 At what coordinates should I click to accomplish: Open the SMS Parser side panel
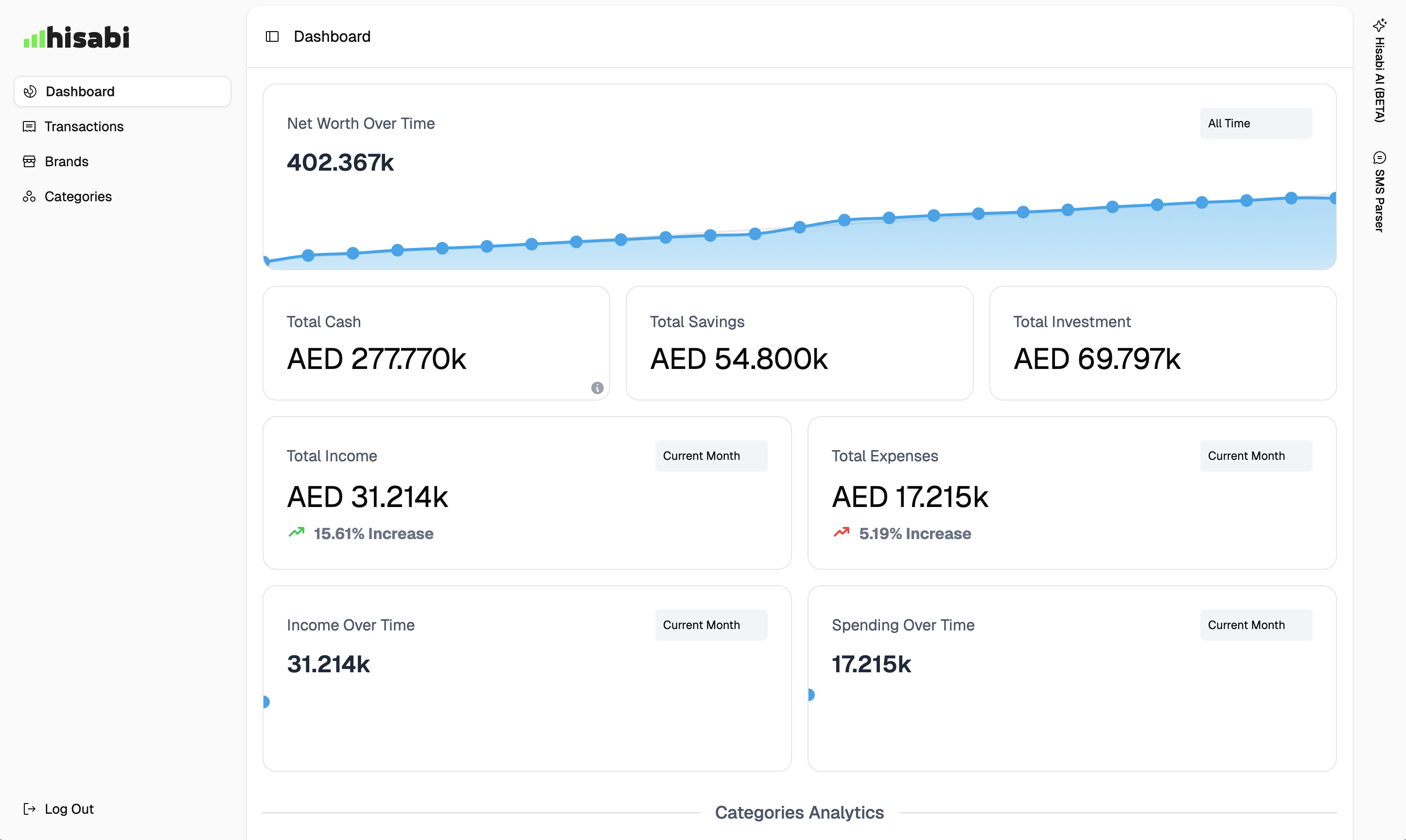coord(1379,200)
